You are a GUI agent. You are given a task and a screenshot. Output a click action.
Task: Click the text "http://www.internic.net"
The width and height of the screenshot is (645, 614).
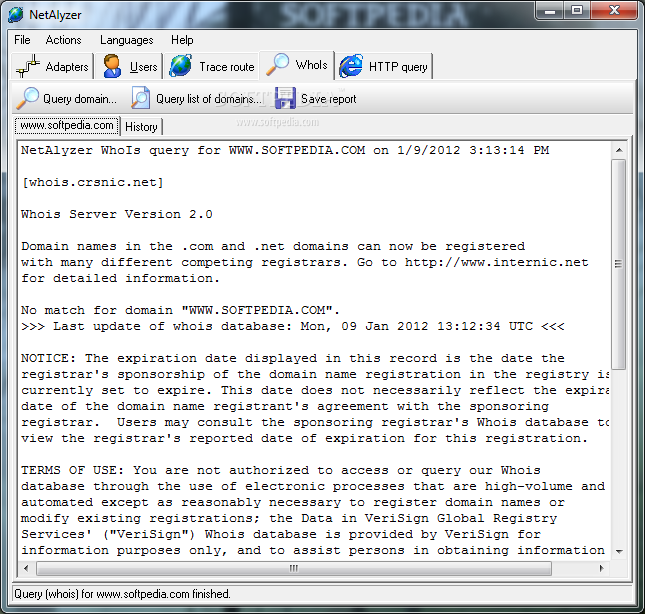coord(497,262)
